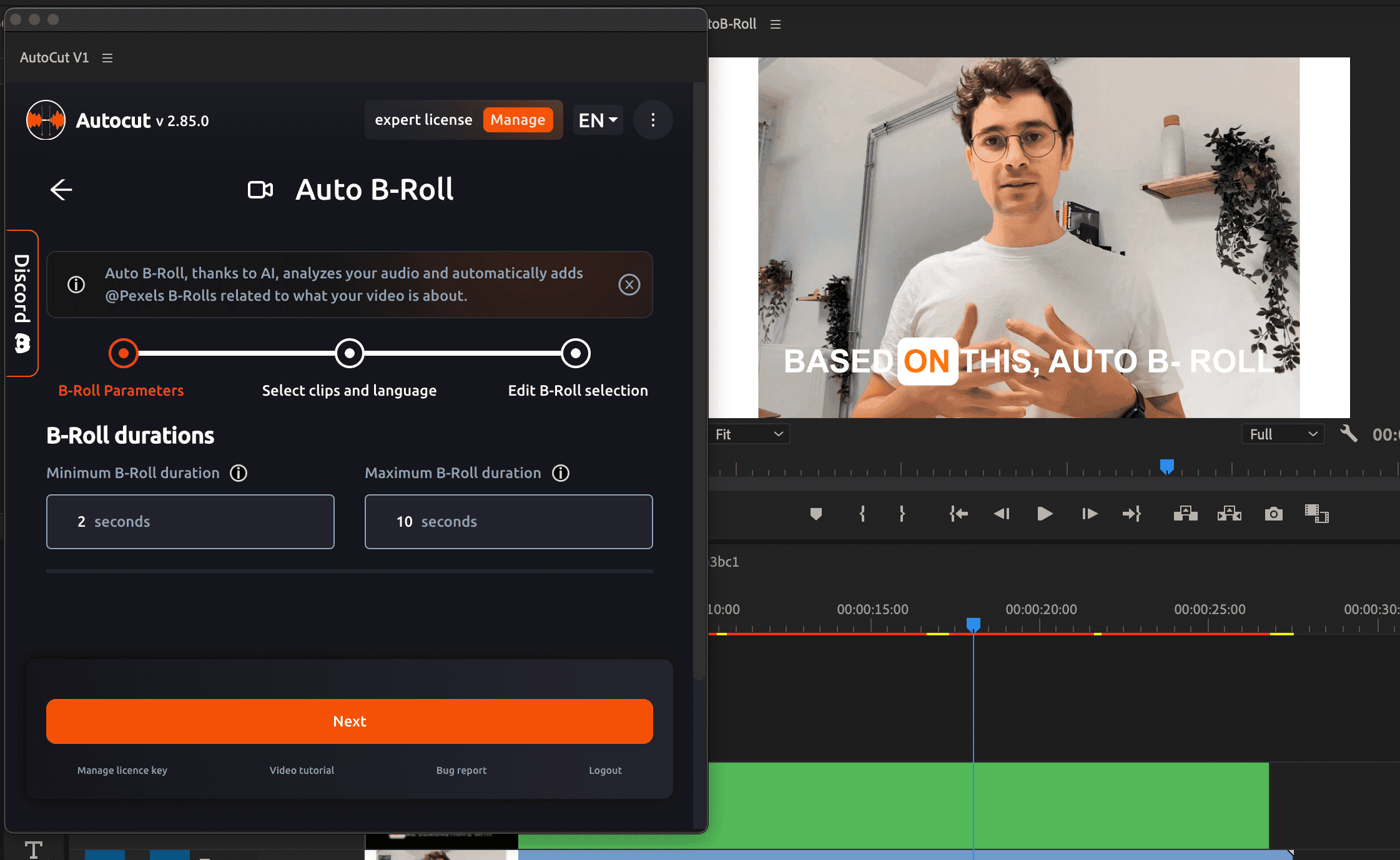Click Mark Out brace button
This screenshot has height=860, width=1400.
(x=902, y=514)
